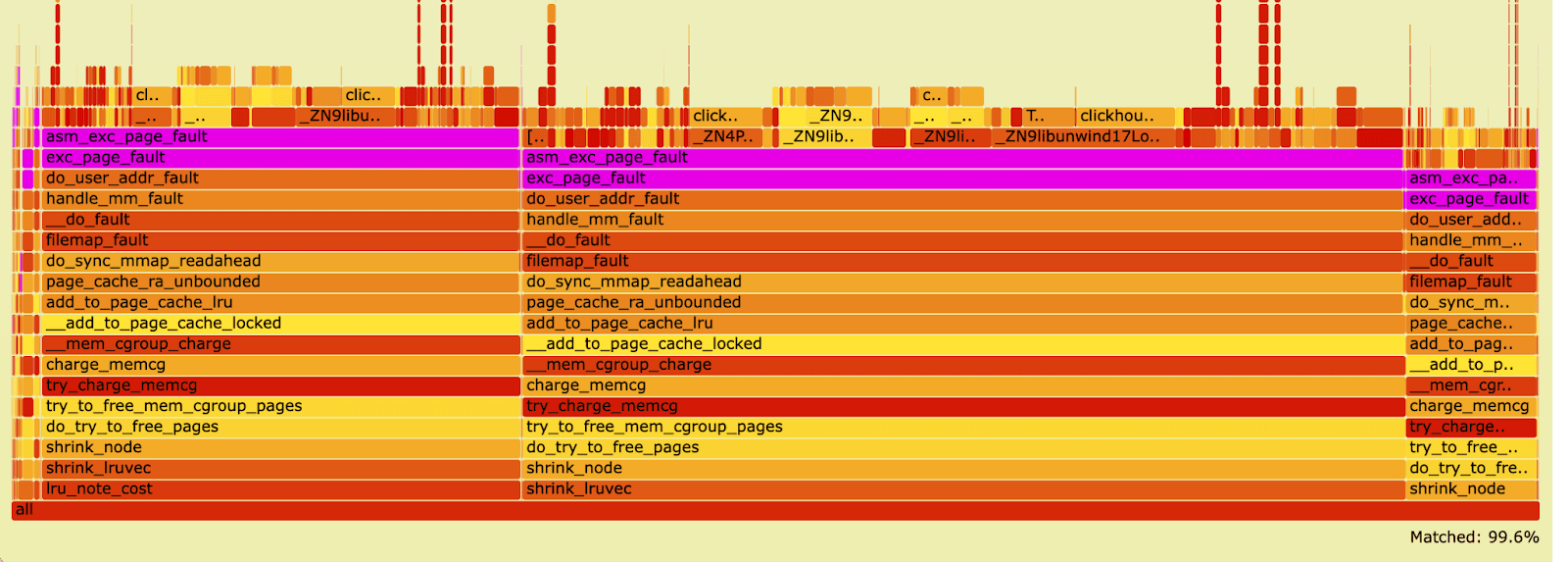Screen dimensions: 1568x562
Task: Click the truncated asm_exc_pa.. frame
Action: point(1470,179)
